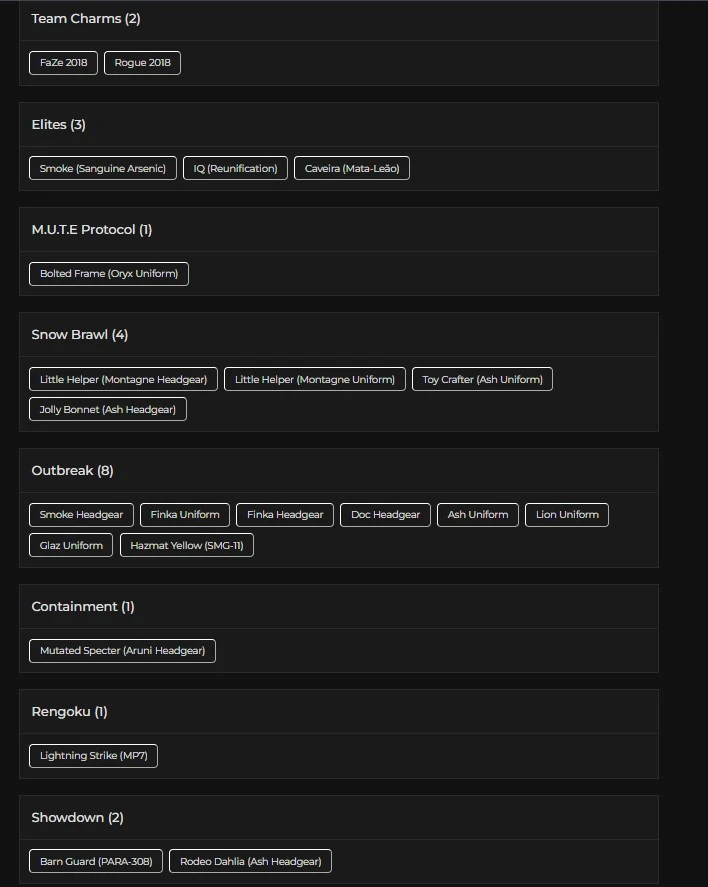Select the Finka Uniform tag
Viewport: 708px width, 887px height.
[x=185, y=515]
